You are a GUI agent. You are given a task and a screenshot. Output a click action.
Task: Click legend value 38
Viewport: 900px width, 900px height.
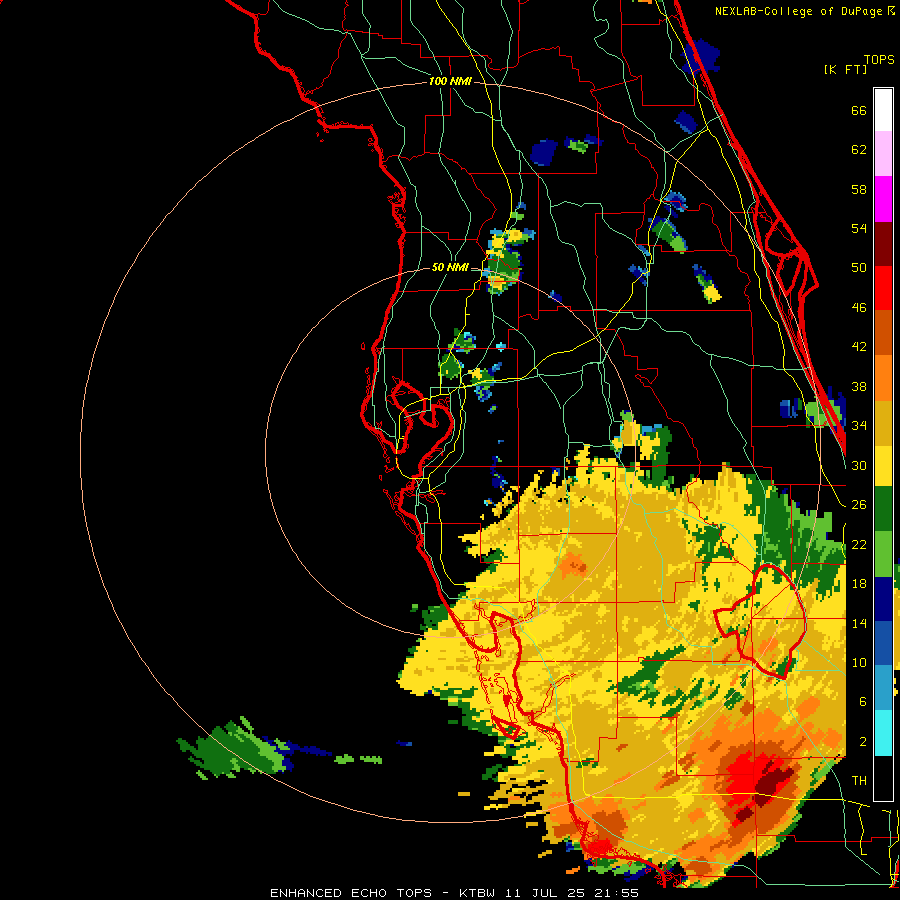(859, 386)
